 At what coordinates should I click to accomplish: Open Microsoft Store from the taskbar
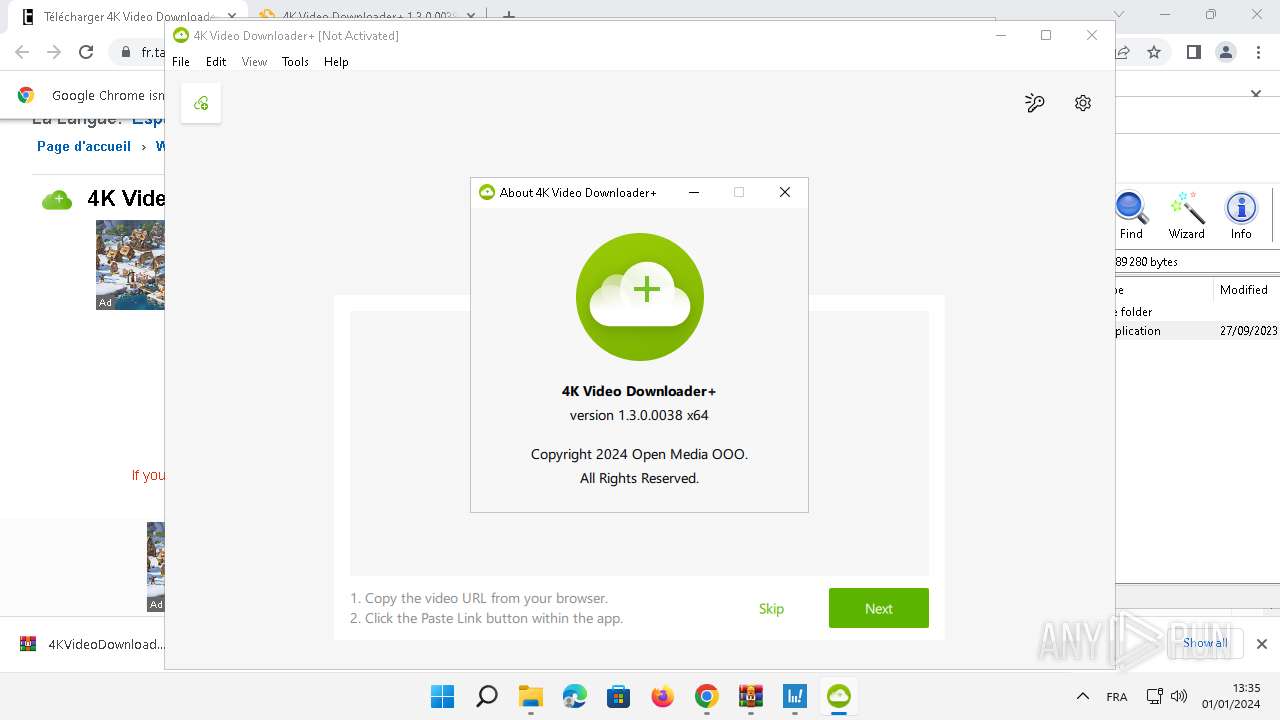(x=618, y=696)
